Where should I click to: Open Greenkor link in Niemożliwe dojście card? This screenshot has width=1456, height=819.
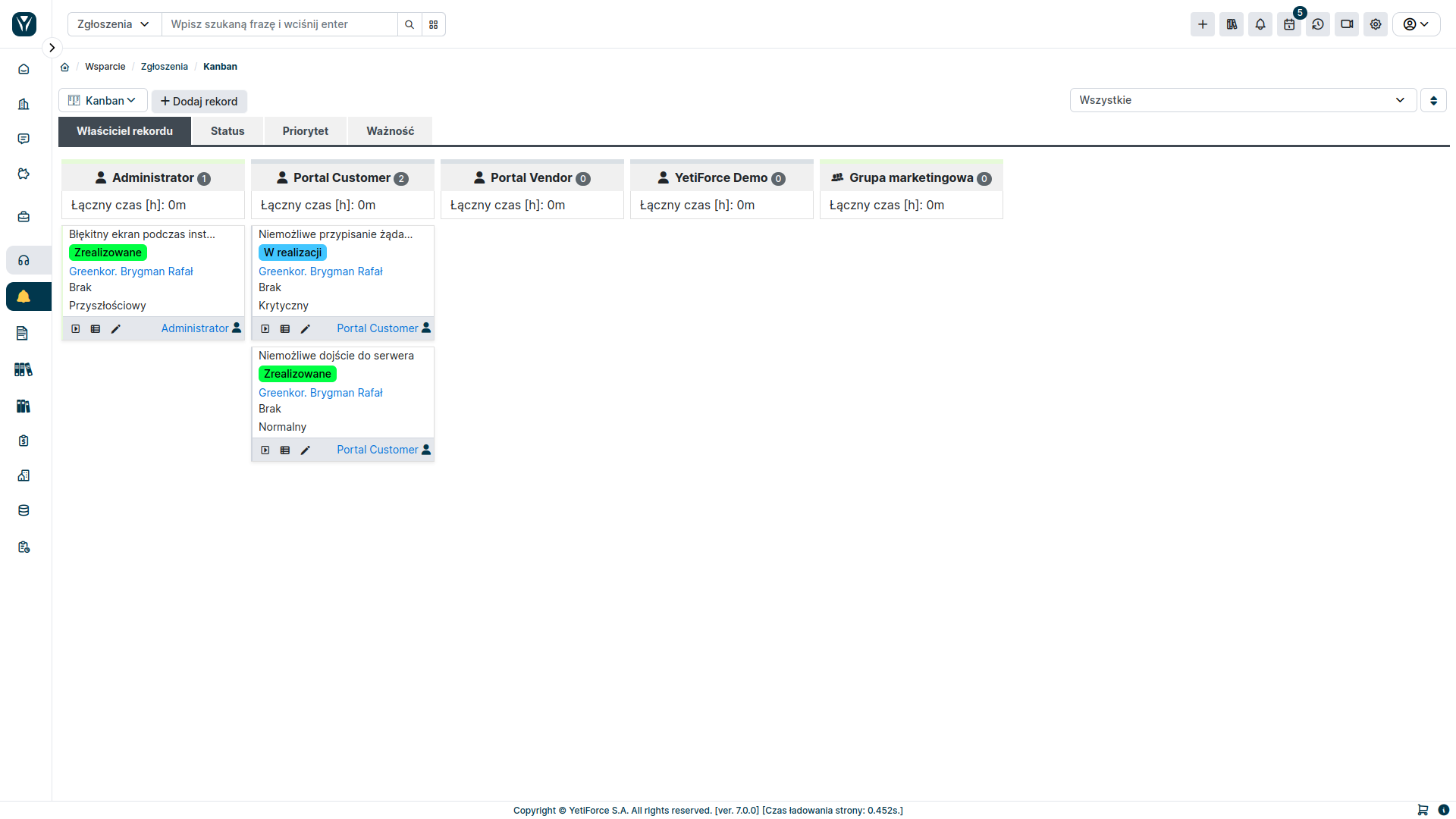[x=321, y=393]
